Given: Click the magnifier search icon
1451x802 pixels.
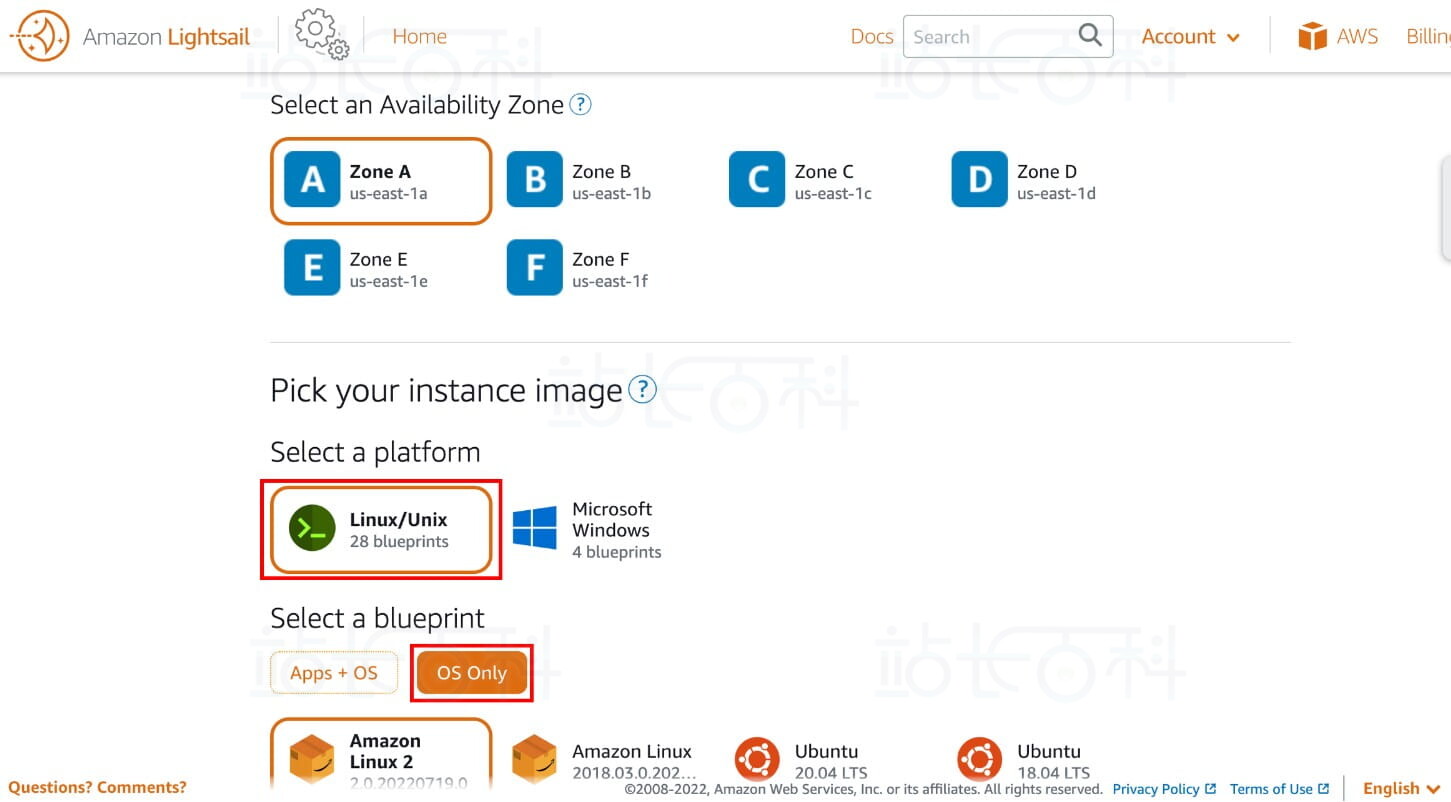Looking at the screenshot, I should (x=1090, y=36).
